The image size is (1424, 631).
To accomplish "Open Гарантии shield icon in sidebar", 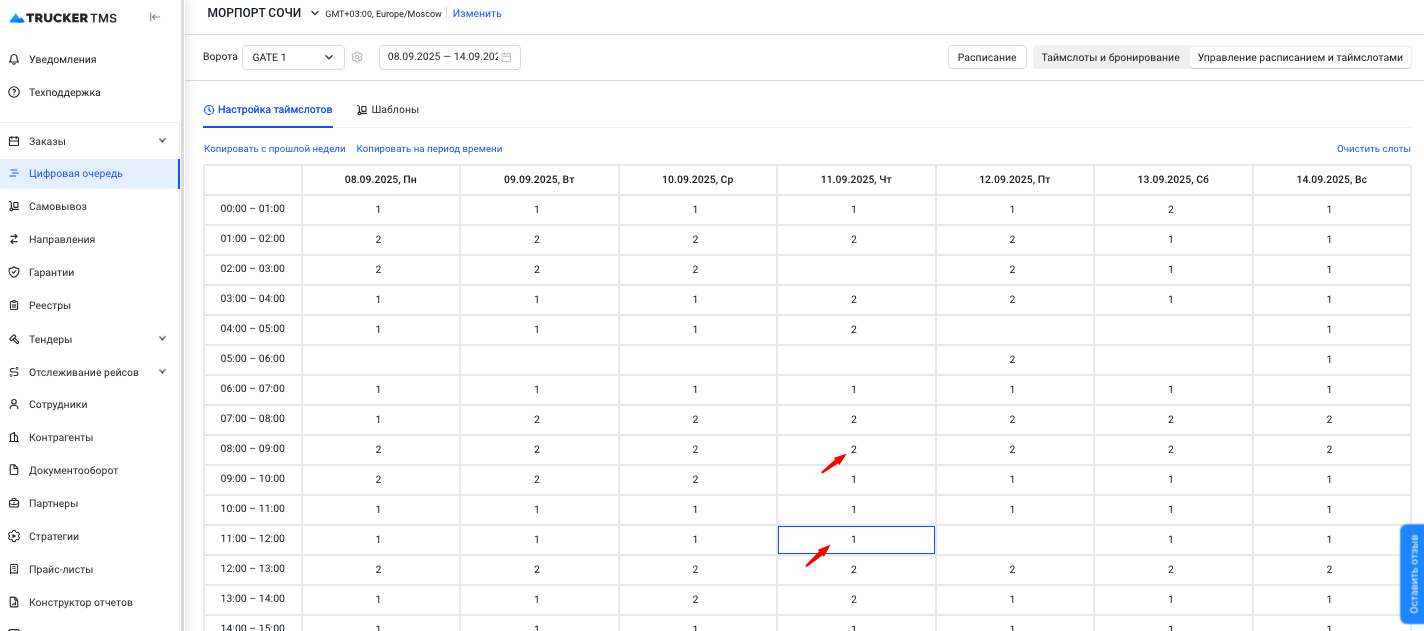I will [x=14, y=272].
